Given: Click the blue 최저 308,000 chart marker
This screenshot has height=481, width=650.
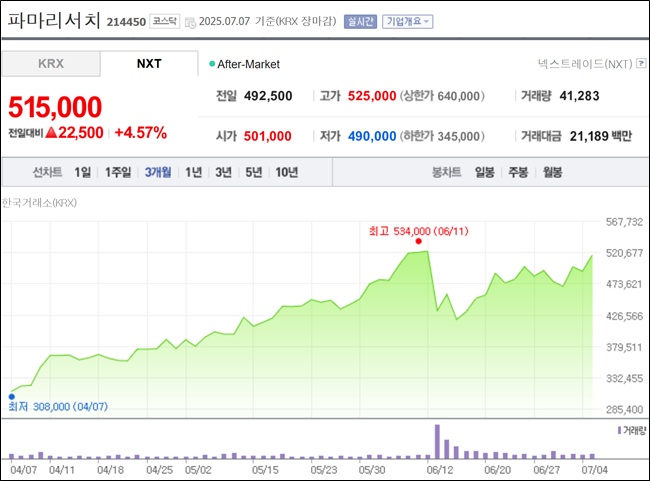Looking at the screenshot, I should pos(12,396).
